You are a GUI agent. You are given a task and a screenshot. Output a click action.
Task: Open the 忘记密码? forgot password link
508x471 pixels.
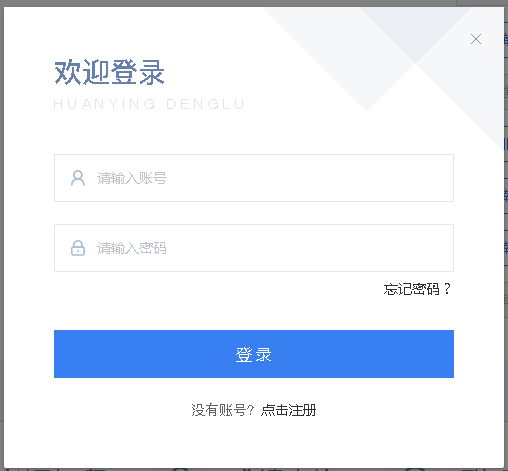click(x=417, y=289)
